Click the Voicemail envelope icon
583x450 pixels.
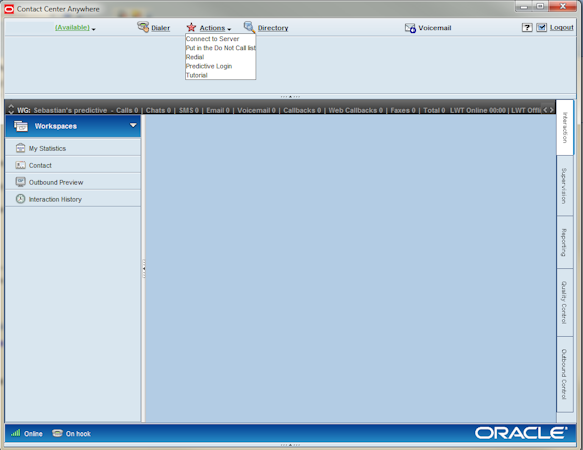410,28
